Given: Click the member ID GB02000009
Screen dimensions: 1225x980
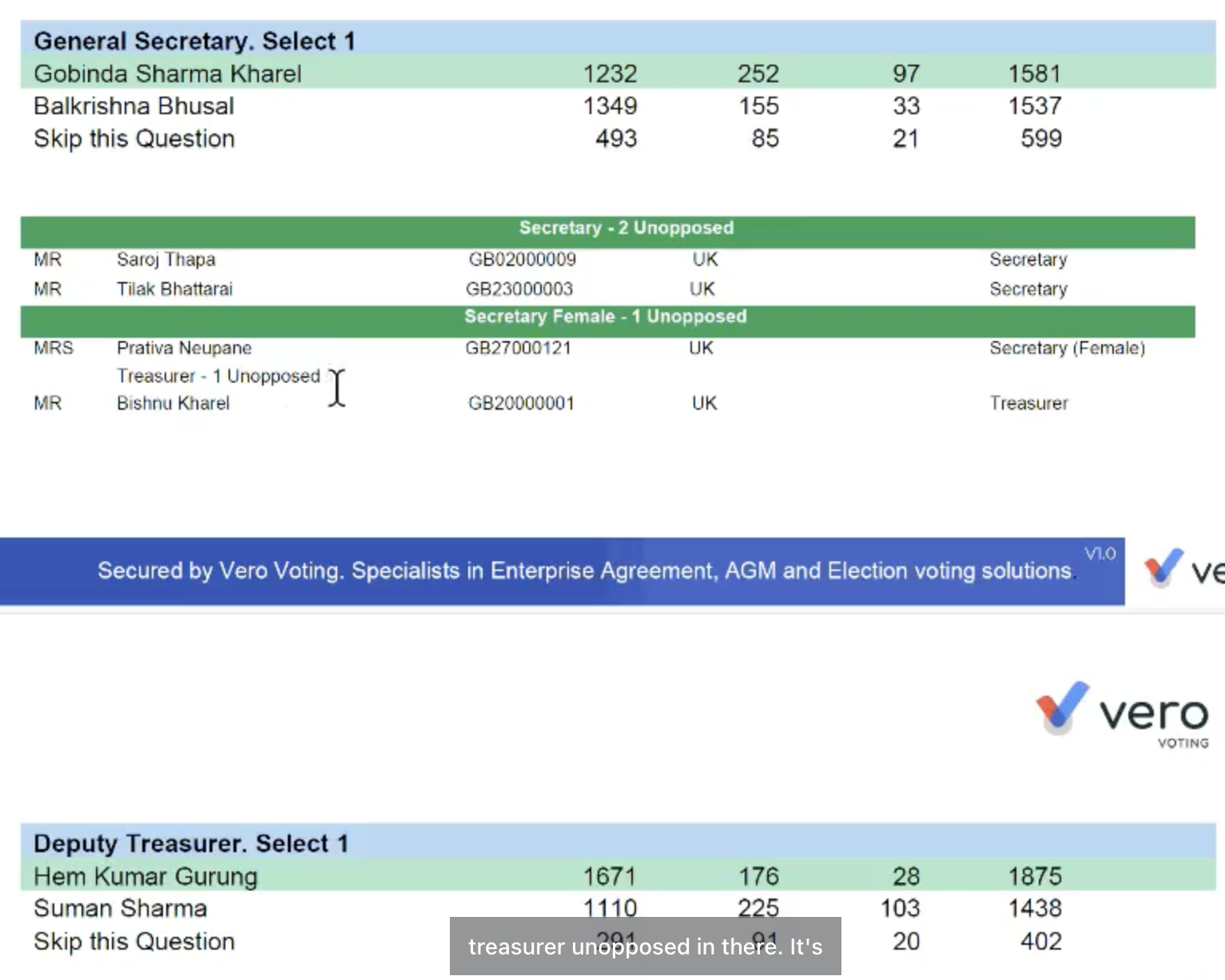Looking at the screenshot, I should [522, 260].
